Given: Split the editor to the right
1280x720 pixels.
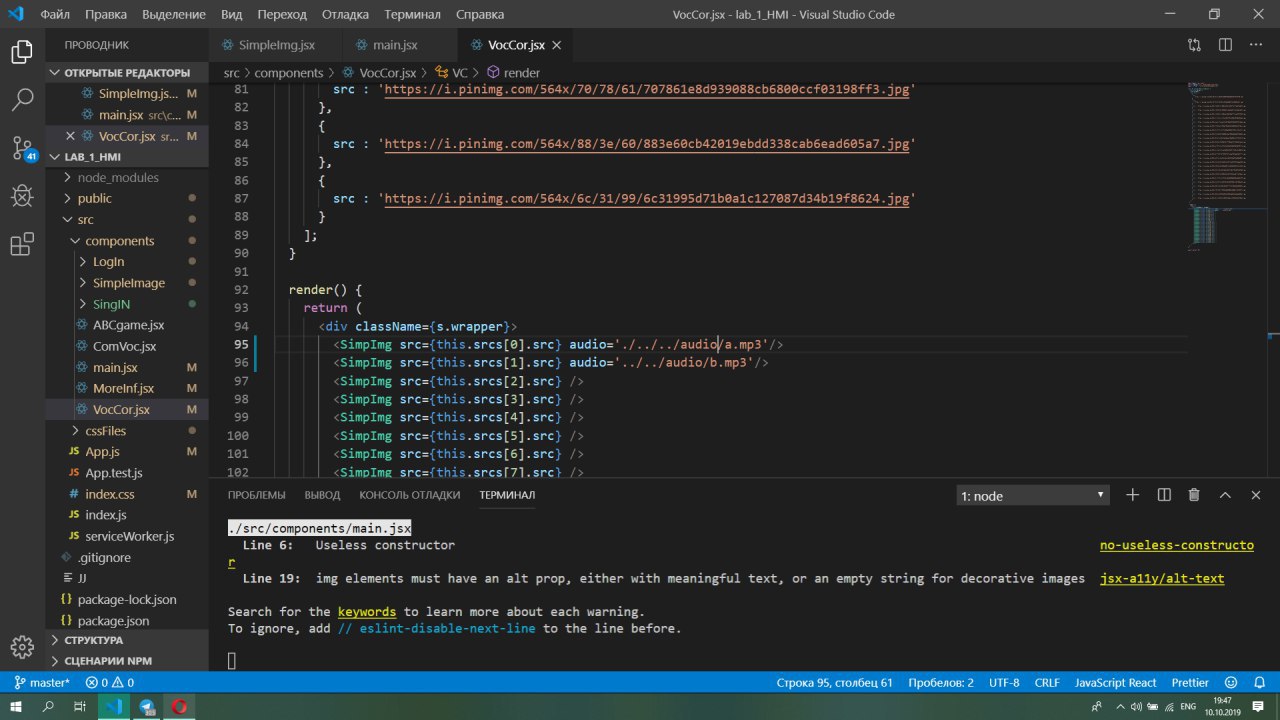Looking at the screenshot, I should tap(1225, 45).
